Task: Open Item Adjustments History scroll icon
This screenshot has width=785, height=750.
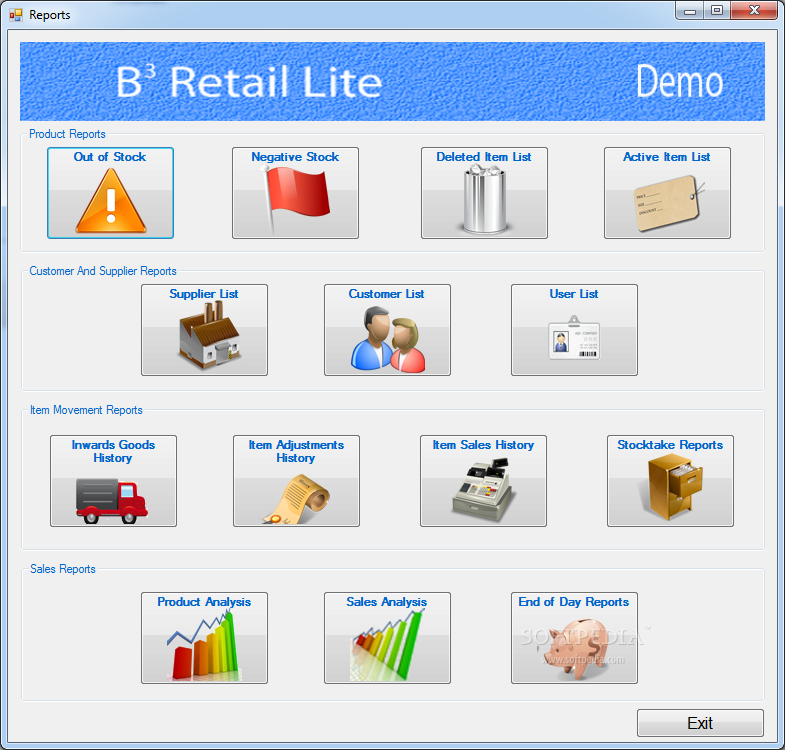Action: pos(296,481)
